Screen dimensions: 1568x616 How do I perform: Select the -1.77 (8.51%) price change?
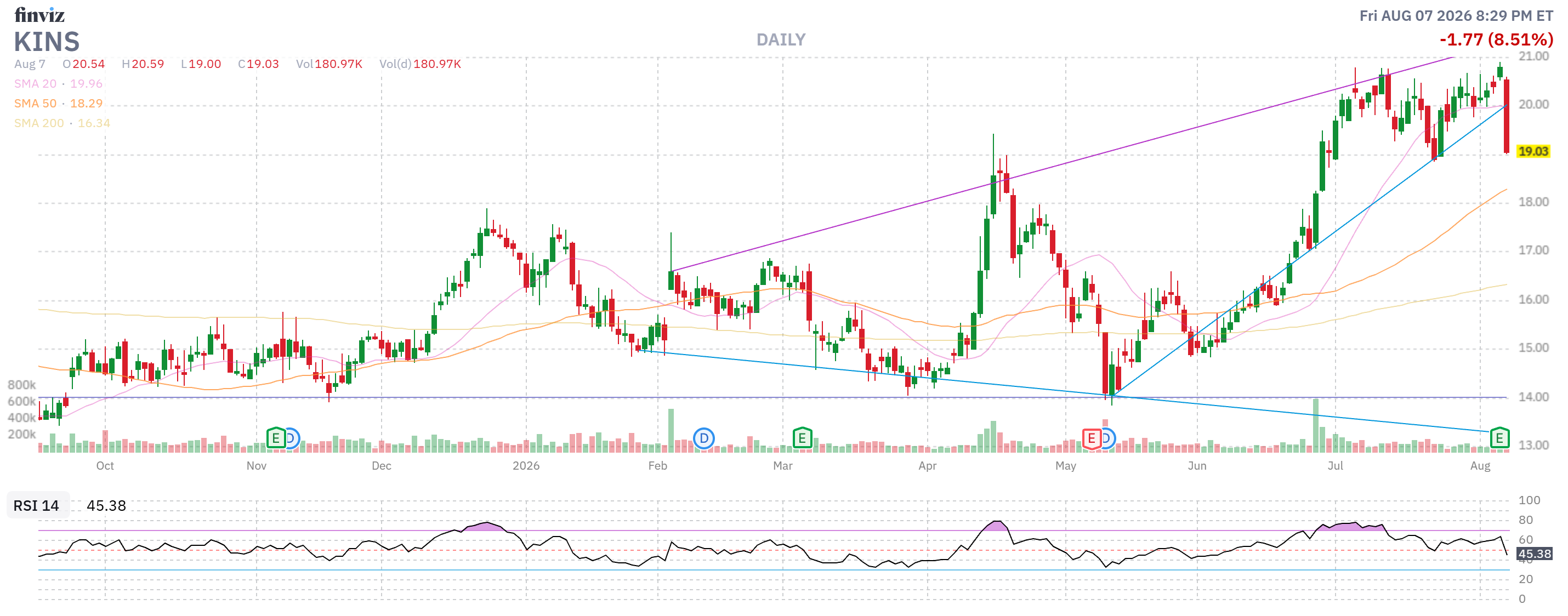[x=1496, y=39]
